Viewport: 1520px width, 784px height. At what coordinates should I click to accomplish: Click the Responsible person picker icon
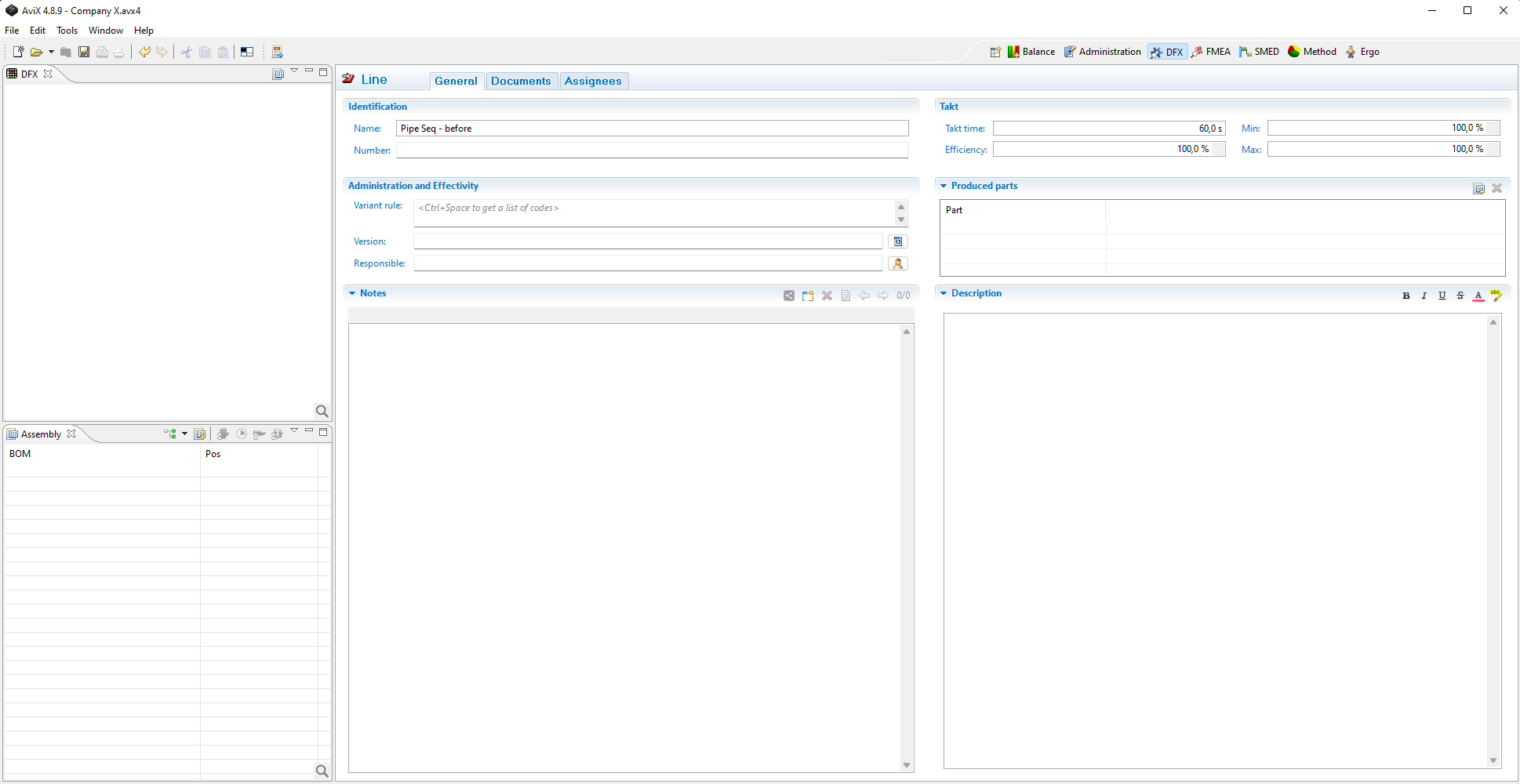[898, 263]
